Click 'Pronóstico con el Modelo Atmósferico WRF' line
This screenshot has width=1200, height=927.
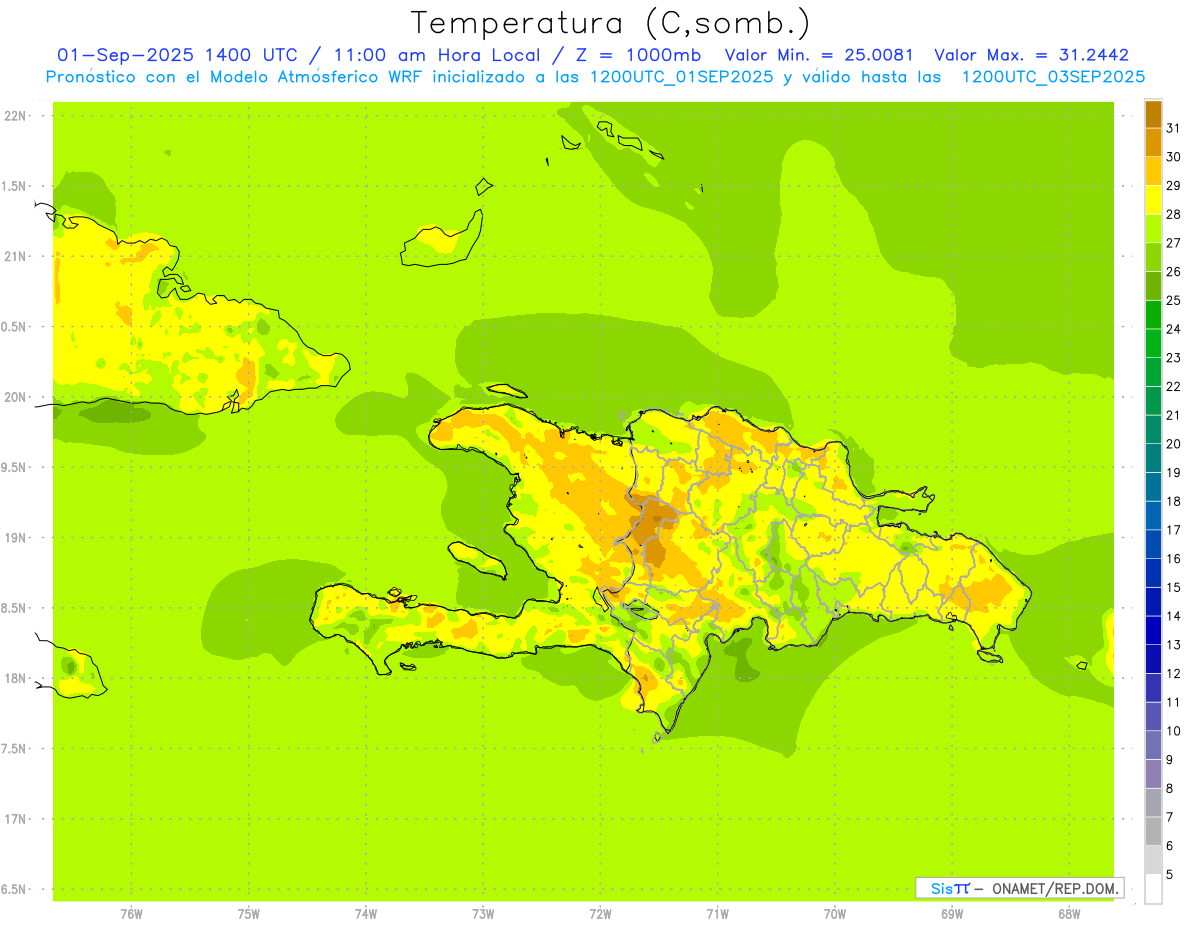(595, 76)
